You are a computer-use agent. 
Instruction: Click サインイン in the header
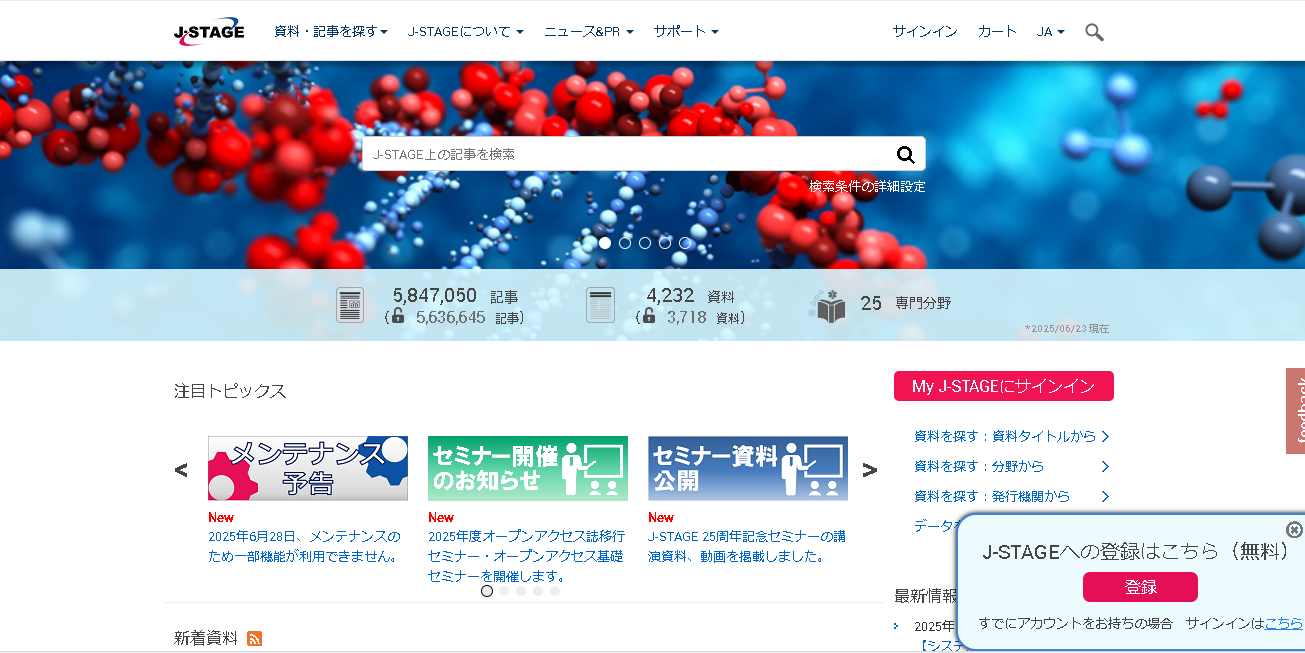(x=925, y=31)
